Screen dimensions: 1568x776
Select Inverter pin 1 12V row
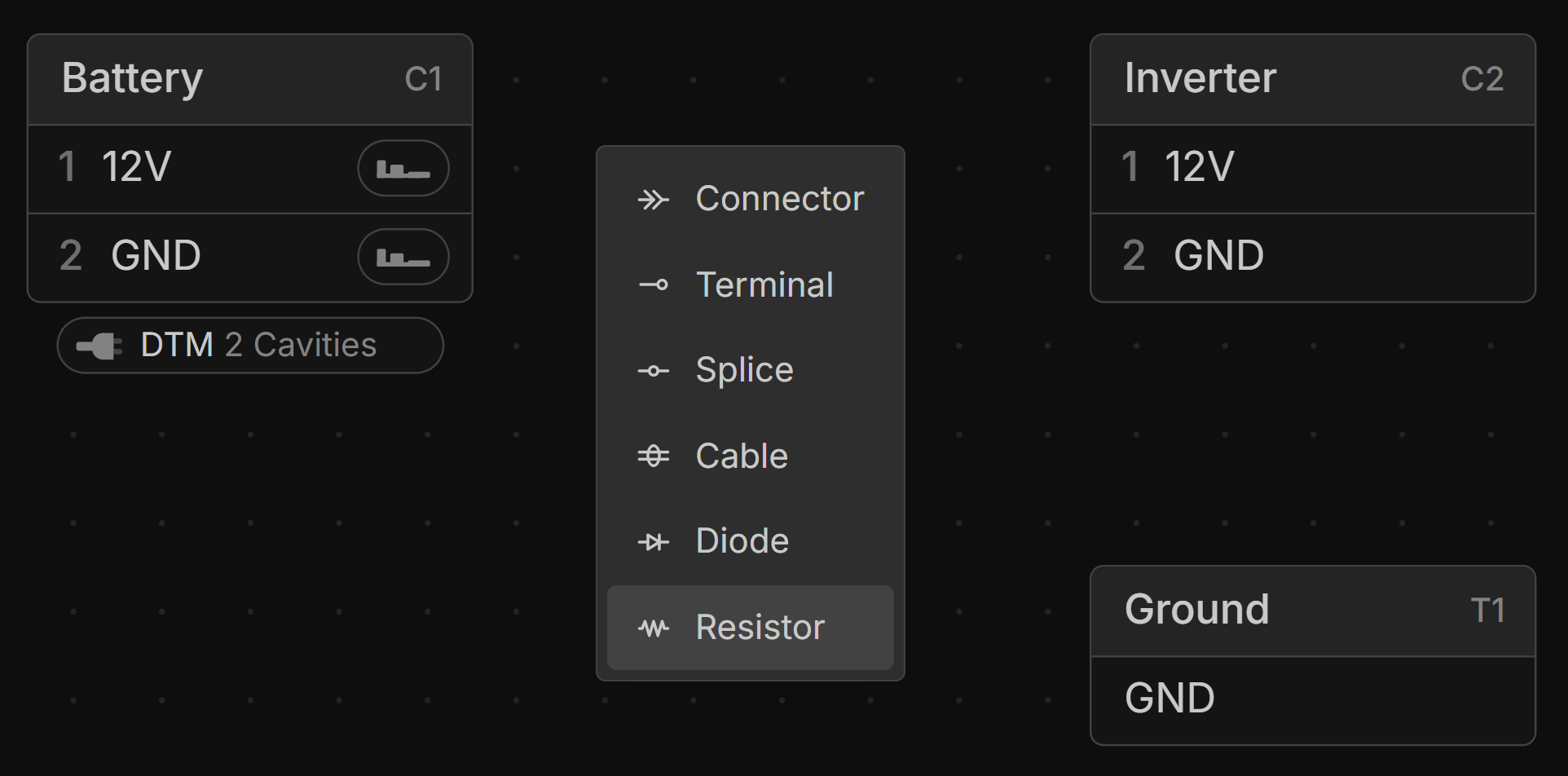click(x=1312, y=169)
